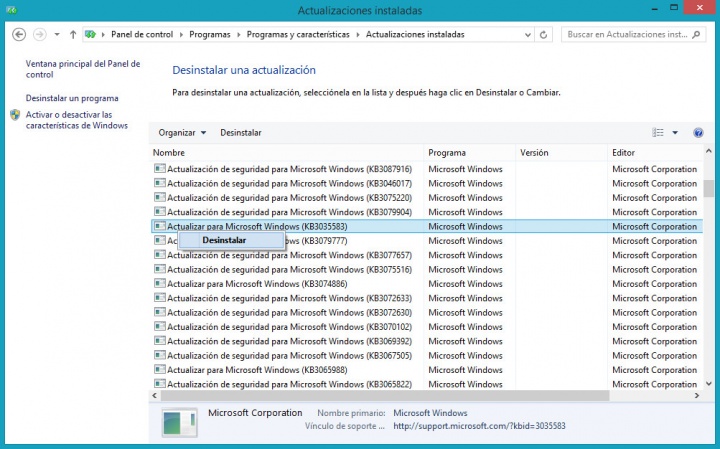Open Ventana principal del Panel de control
Screen dimensions: 720x449
83,69
